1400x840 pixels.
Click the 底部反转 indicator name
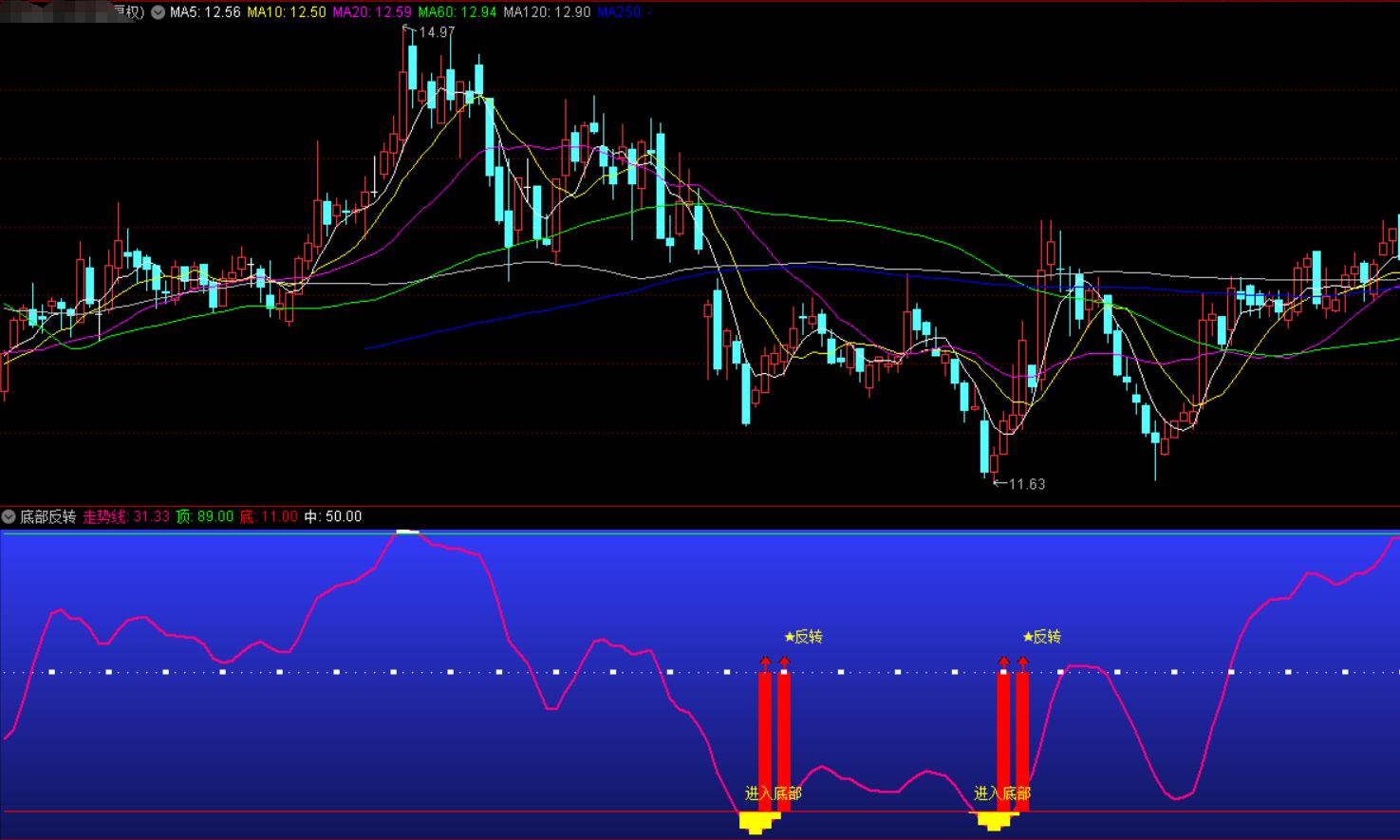(x=48, y=517)
